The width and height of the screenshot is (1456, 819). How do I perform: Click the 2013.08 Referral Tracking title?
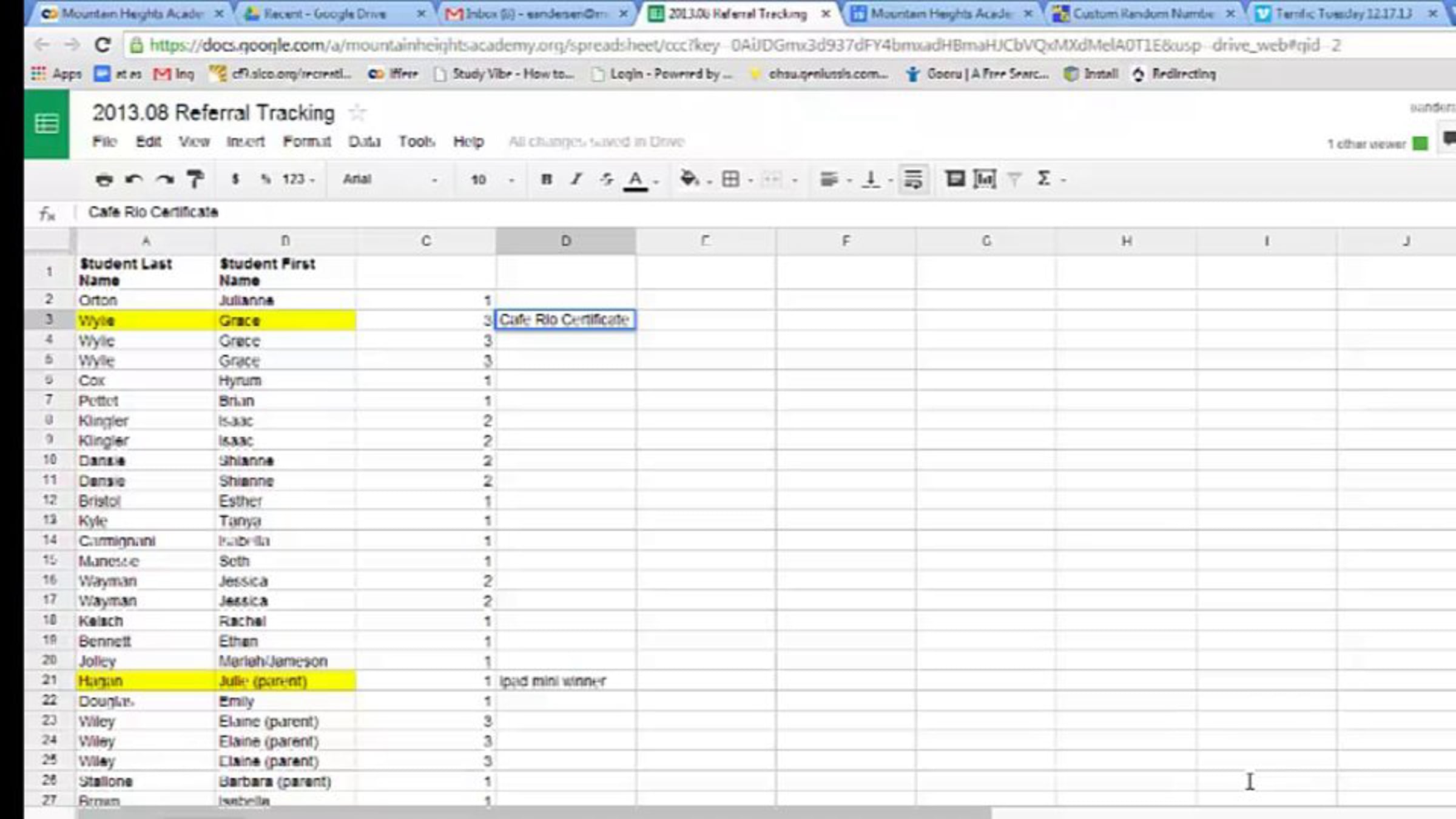[213, 113]
